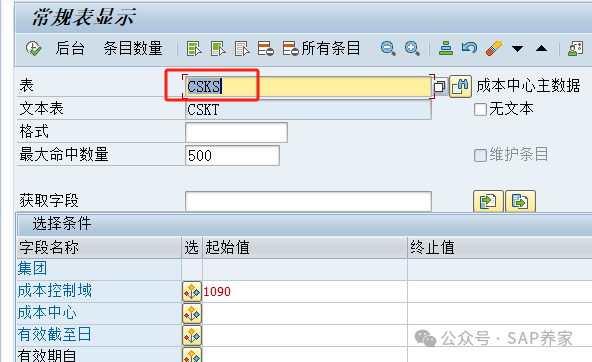
Task: Click the black up triangle icon
Action: pyautogui.click(x=541, y=48)
